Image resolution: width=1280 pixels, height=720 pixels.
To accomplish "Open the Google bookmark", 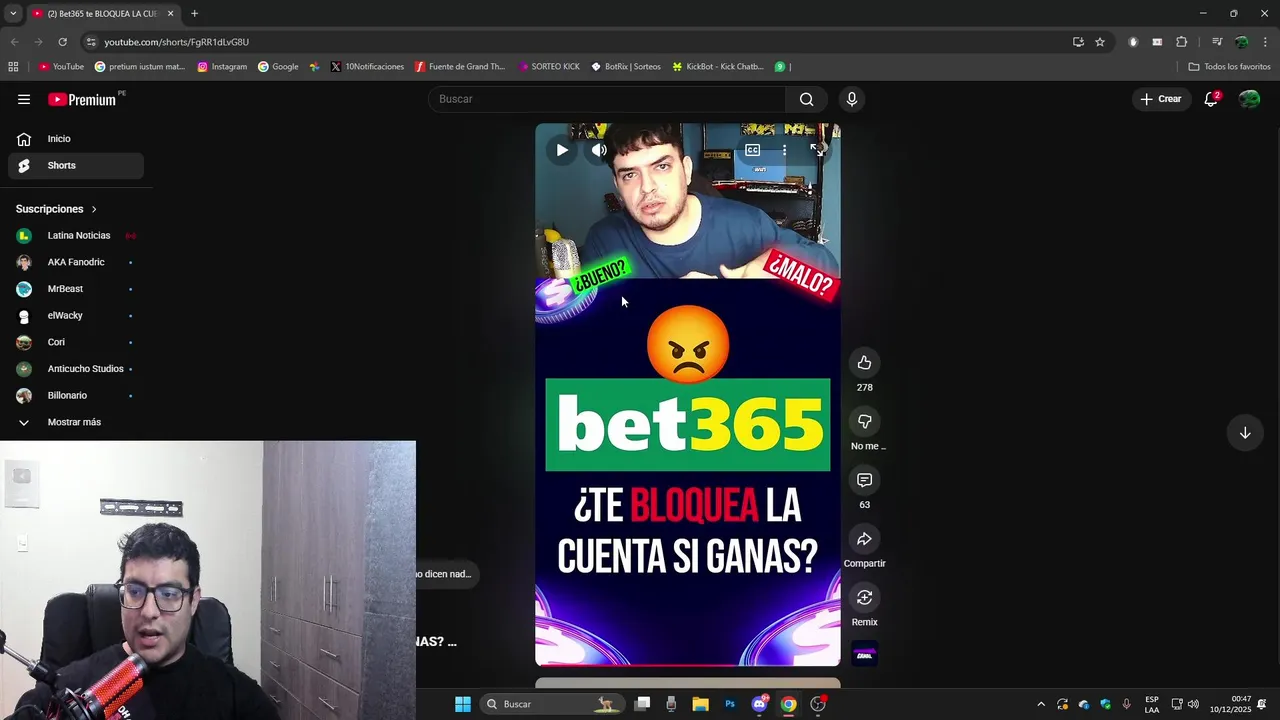I will (x=278, y=67).
